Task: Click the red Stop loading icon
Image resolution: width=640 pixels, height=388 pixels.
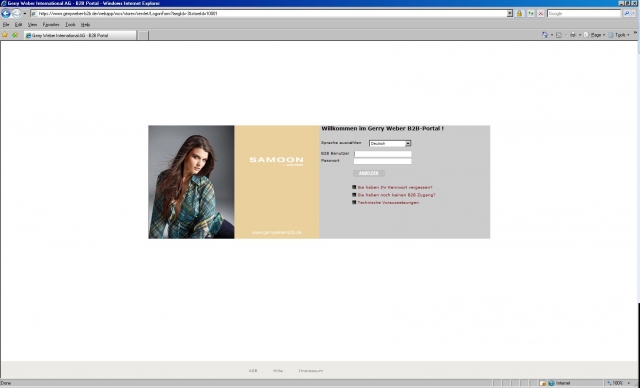Action: [541, 13]
